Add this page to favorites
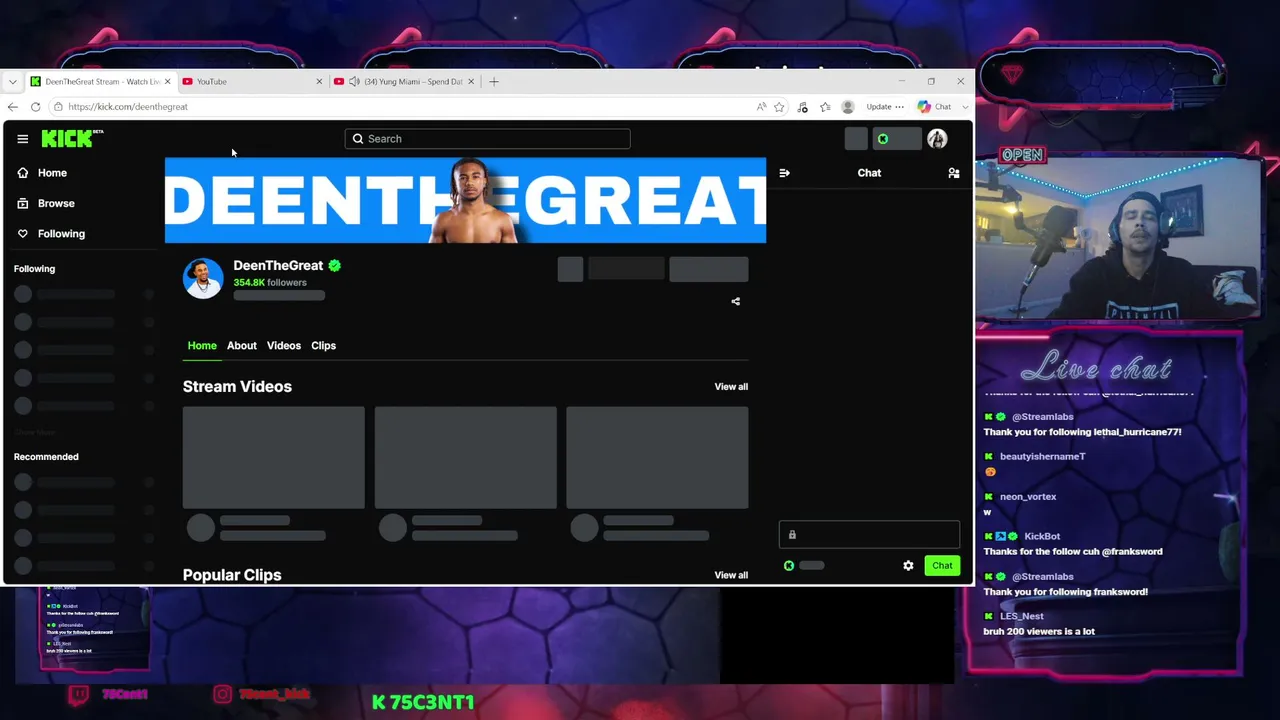This screenshot has width=1280, height=720. [x=779, y=107]
